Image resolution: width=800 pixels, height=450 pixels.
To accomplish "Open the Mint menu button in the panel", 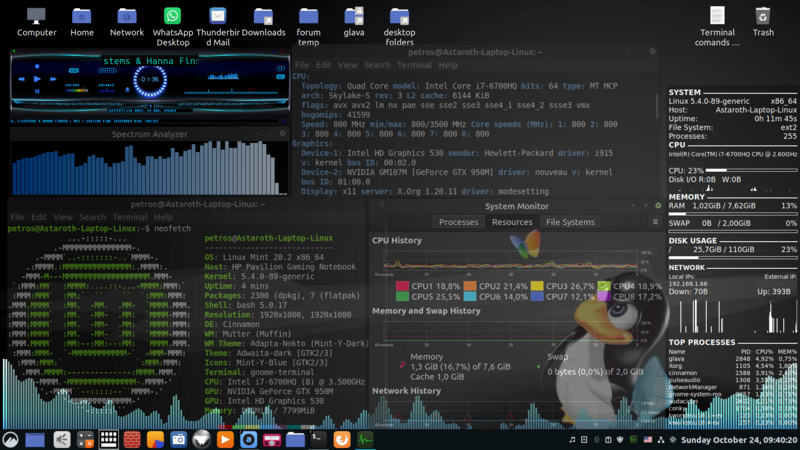I will point(10,439).
